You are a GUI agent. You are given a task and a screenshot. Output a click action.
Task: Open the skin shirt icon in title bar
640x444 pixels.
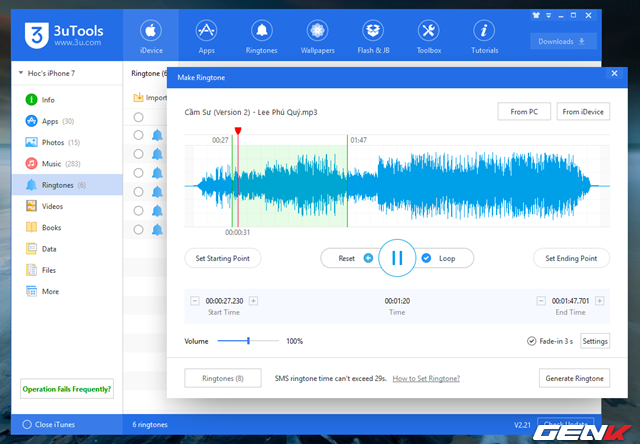point(536,16)
